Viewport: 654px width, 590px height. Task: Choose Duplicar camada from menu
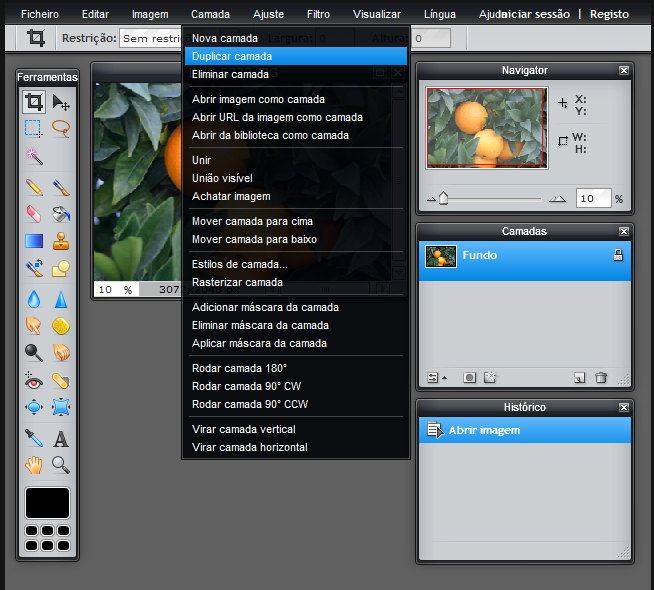coord(296,56)
